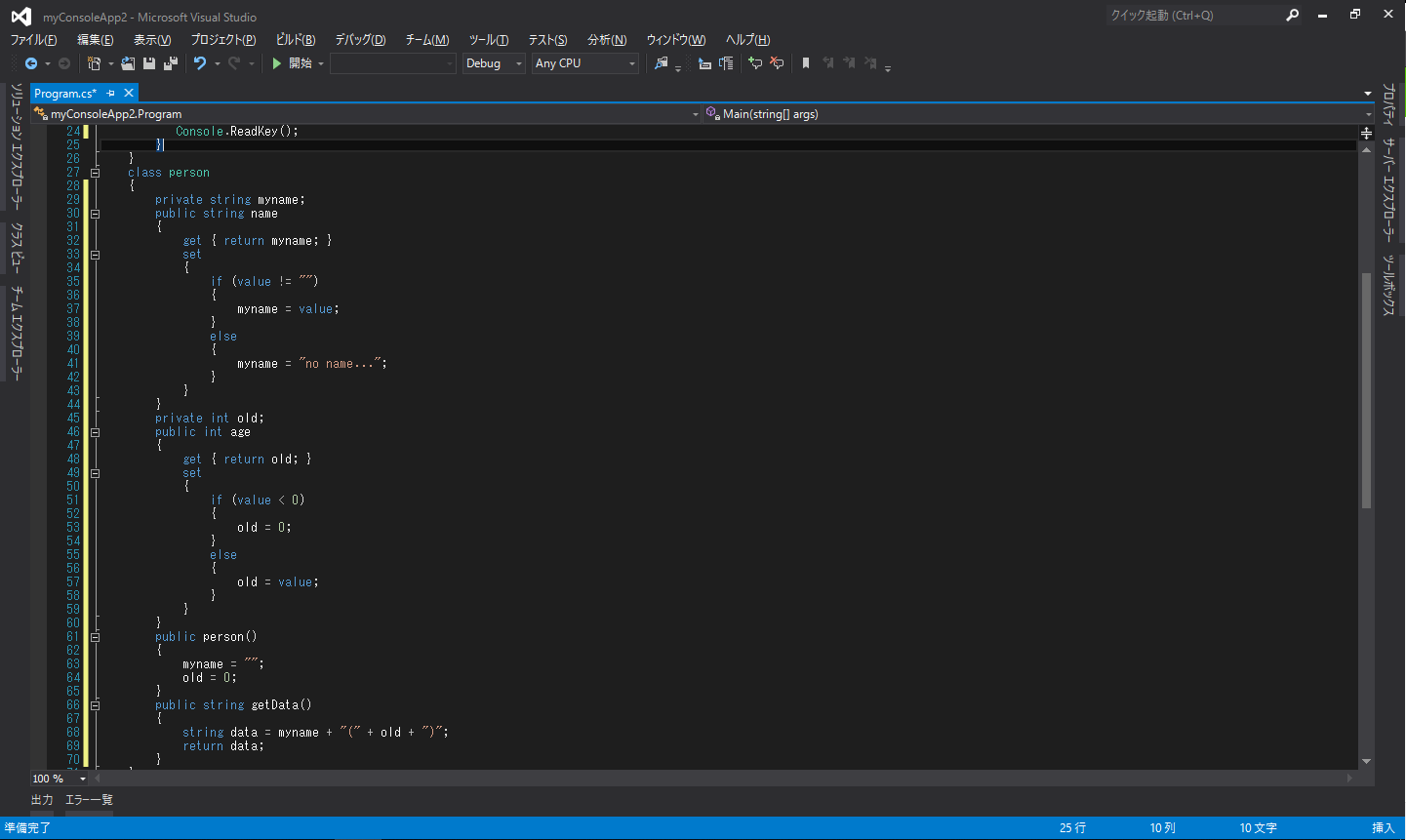Open the ファイル(F) menu
Viewport: 1406px width, 840px height.
[33, 40]
